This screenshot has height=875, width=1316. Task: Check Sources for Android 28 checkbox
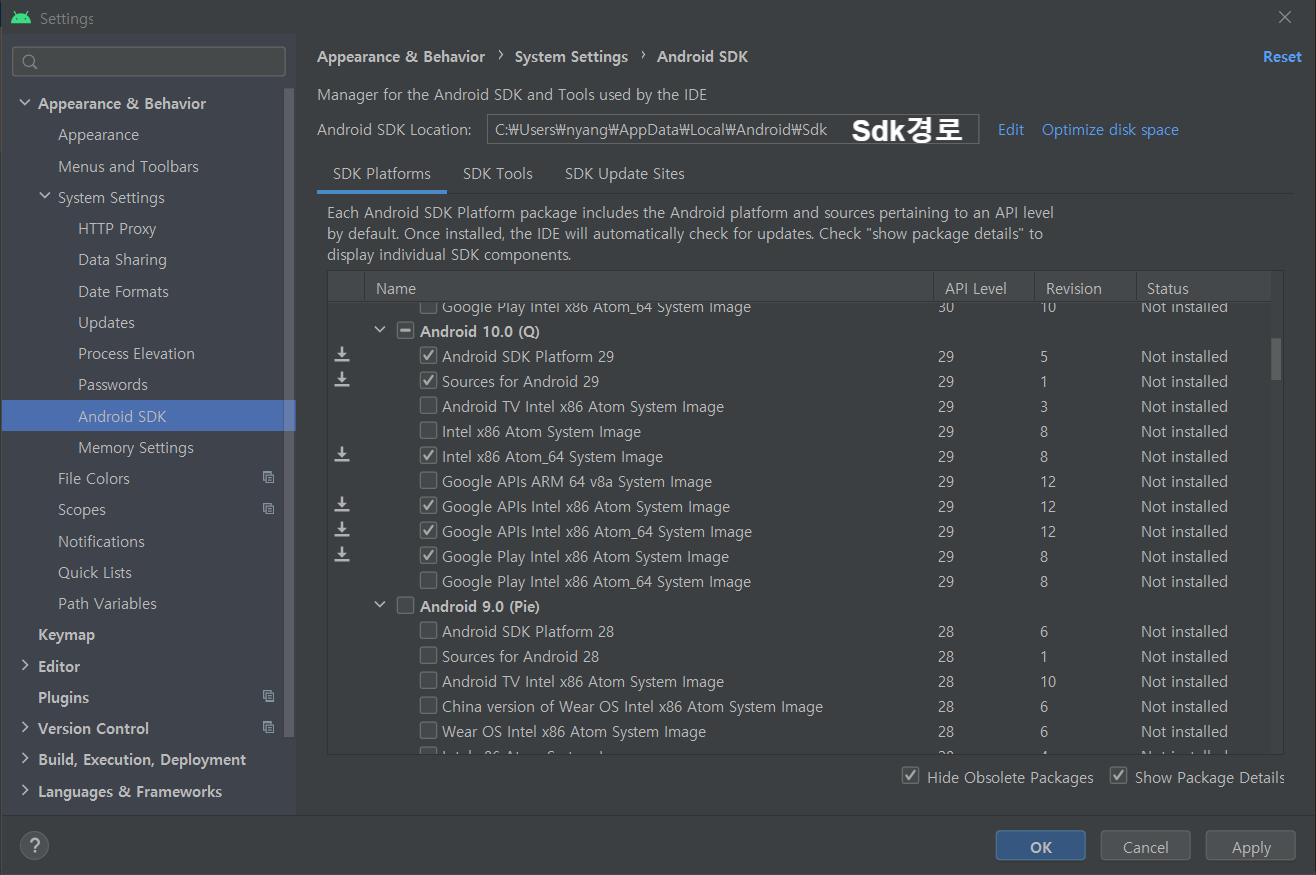pos(428,655)
